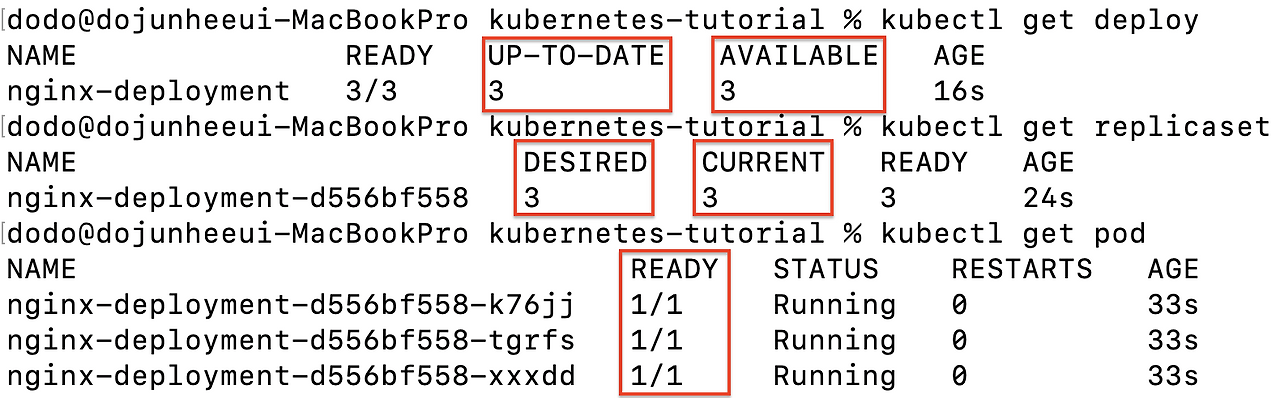Click the 16s age value

(959, 91)
